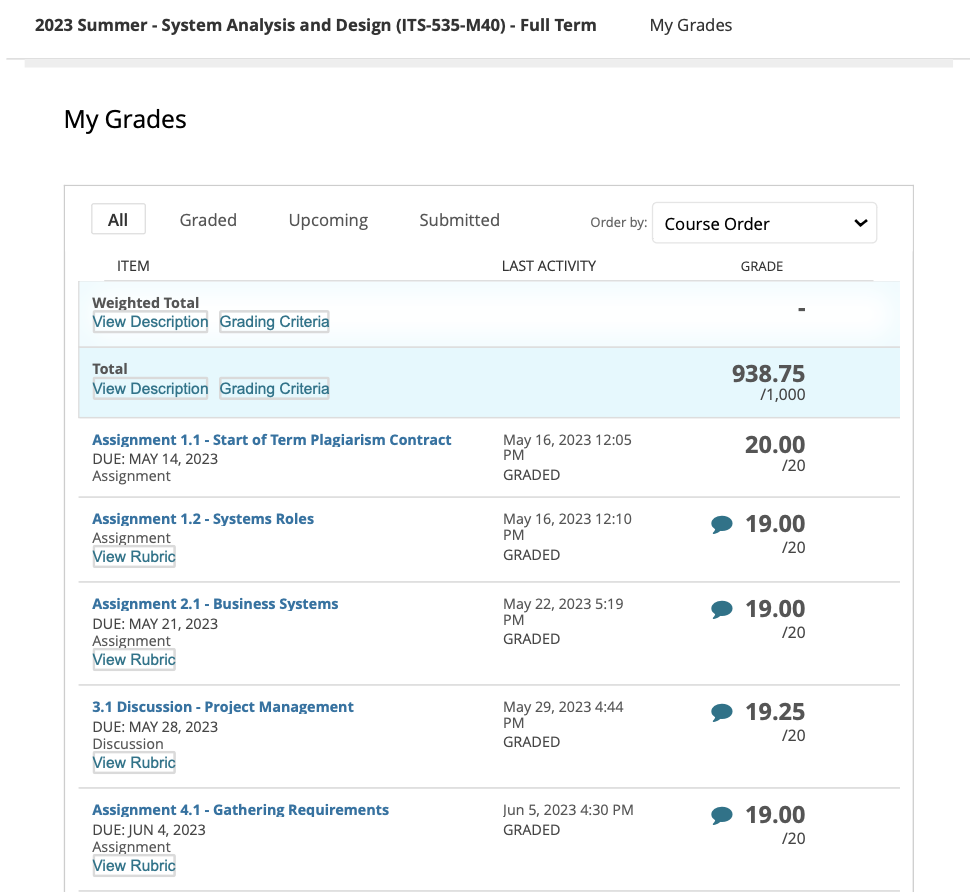Click View Description under Total row
This screenshot has height=892, width=970.
(150, 389)
